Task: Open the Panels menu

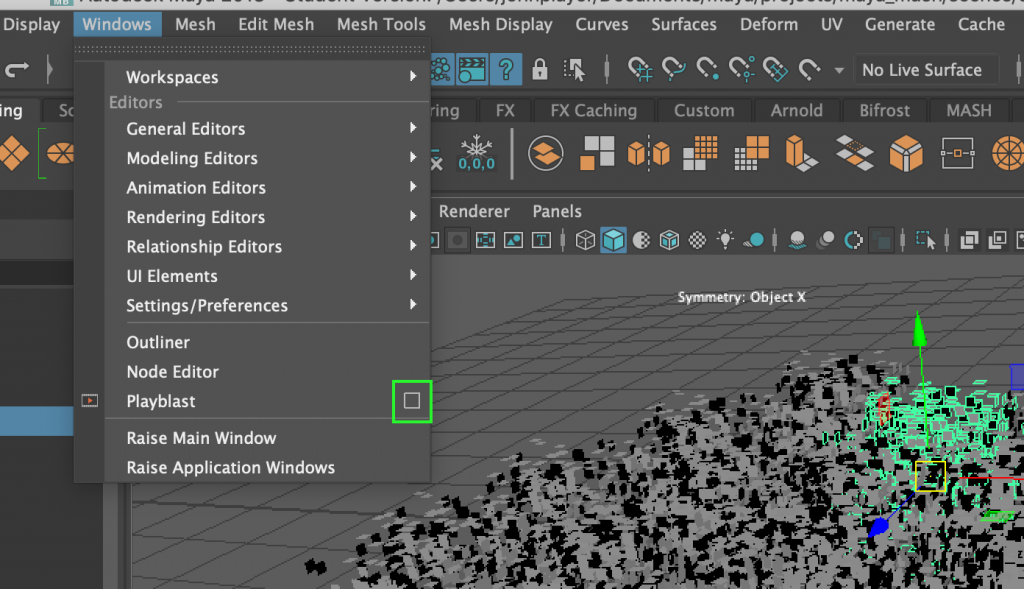Action: (557, 211)
